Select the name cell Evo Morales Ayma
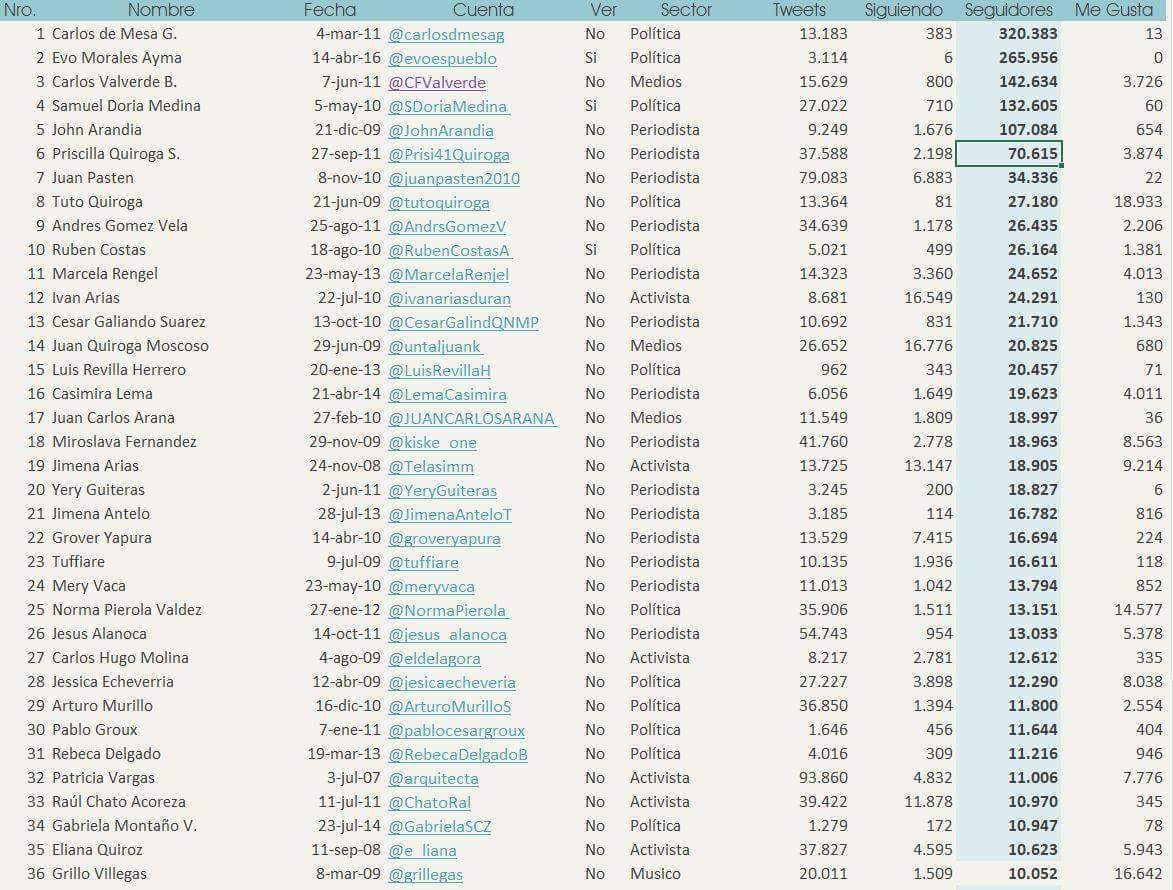1173x890 pixels. point(117,58)
